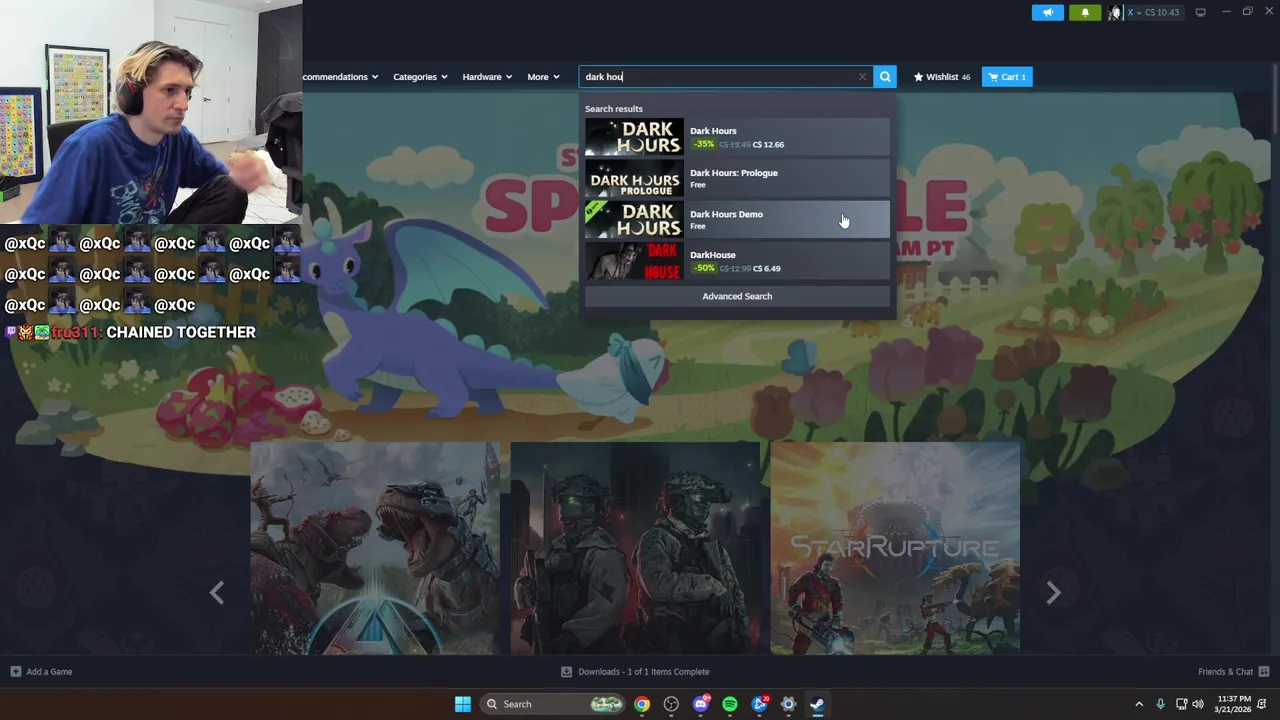Show hidden tray icons chevron
This screenshot has width=1280, height=720.
coord(1138,704)
